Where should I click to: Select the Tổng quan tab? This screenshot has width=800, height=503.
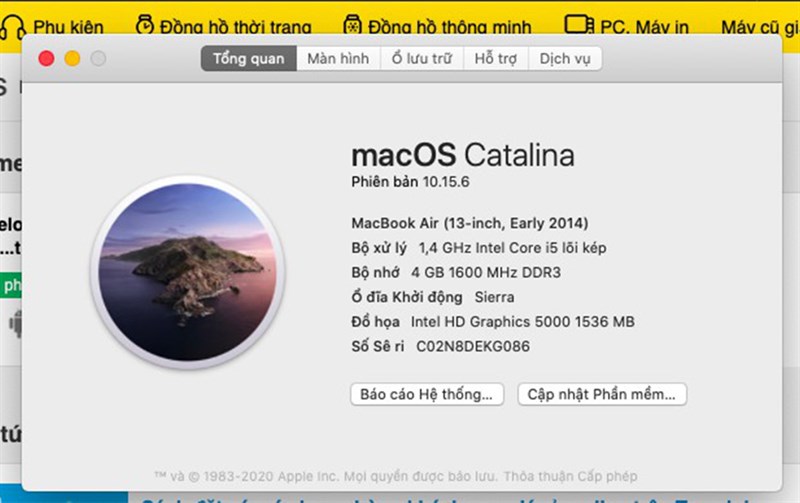pyautogui.click(x=248, y=59)
